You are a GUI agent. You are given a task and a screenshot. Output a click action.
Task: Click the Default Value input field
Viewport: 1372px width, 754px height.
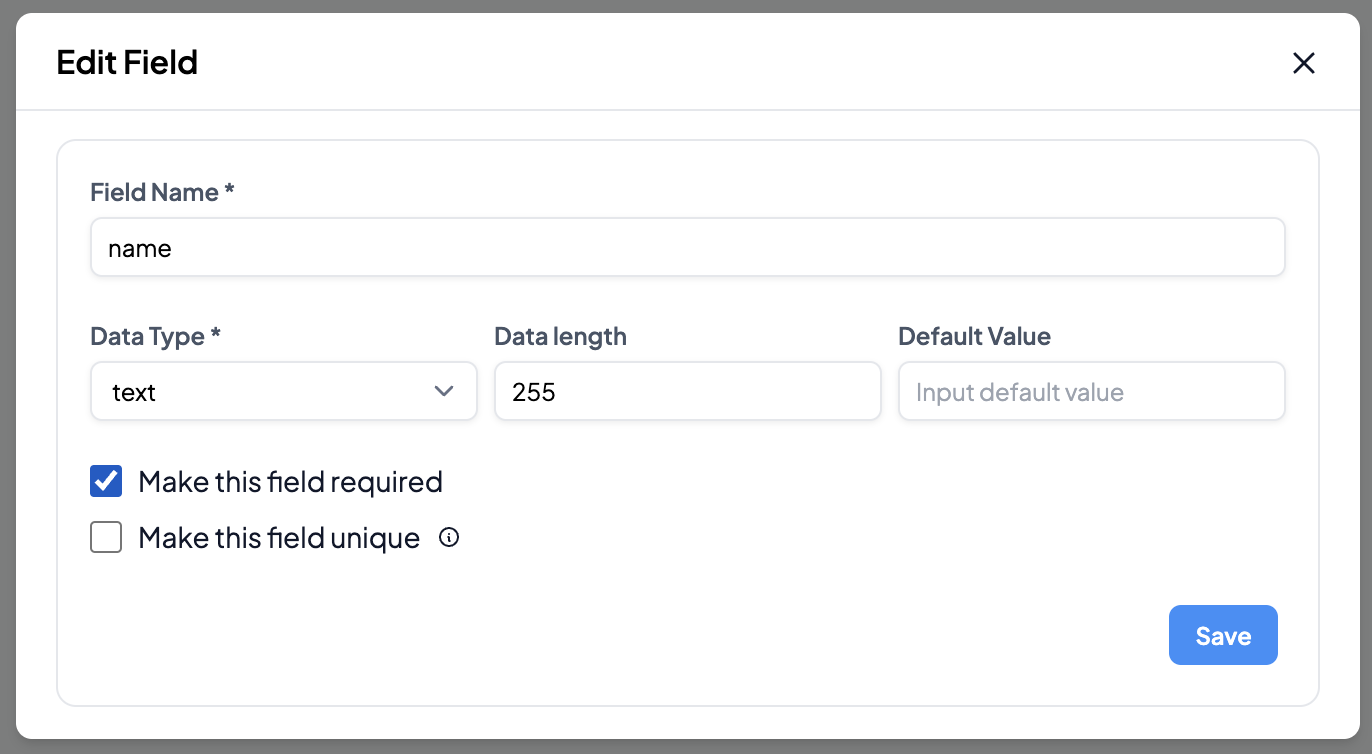point(1092,391)
